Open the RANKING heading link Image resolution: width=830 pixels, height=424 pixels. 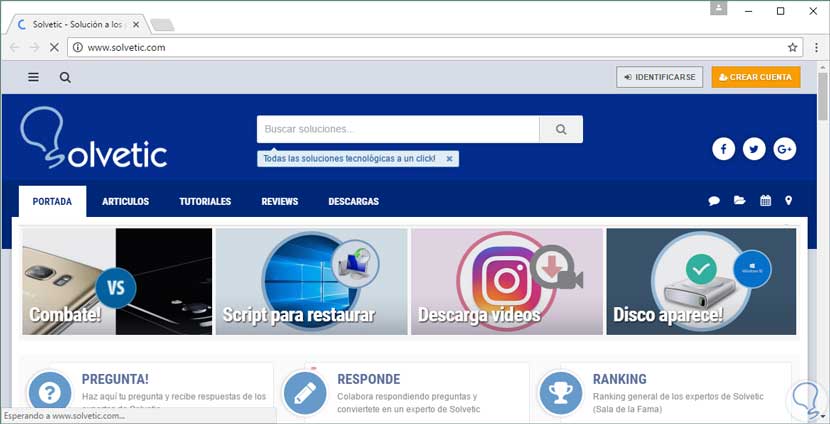tap(619, 379)
